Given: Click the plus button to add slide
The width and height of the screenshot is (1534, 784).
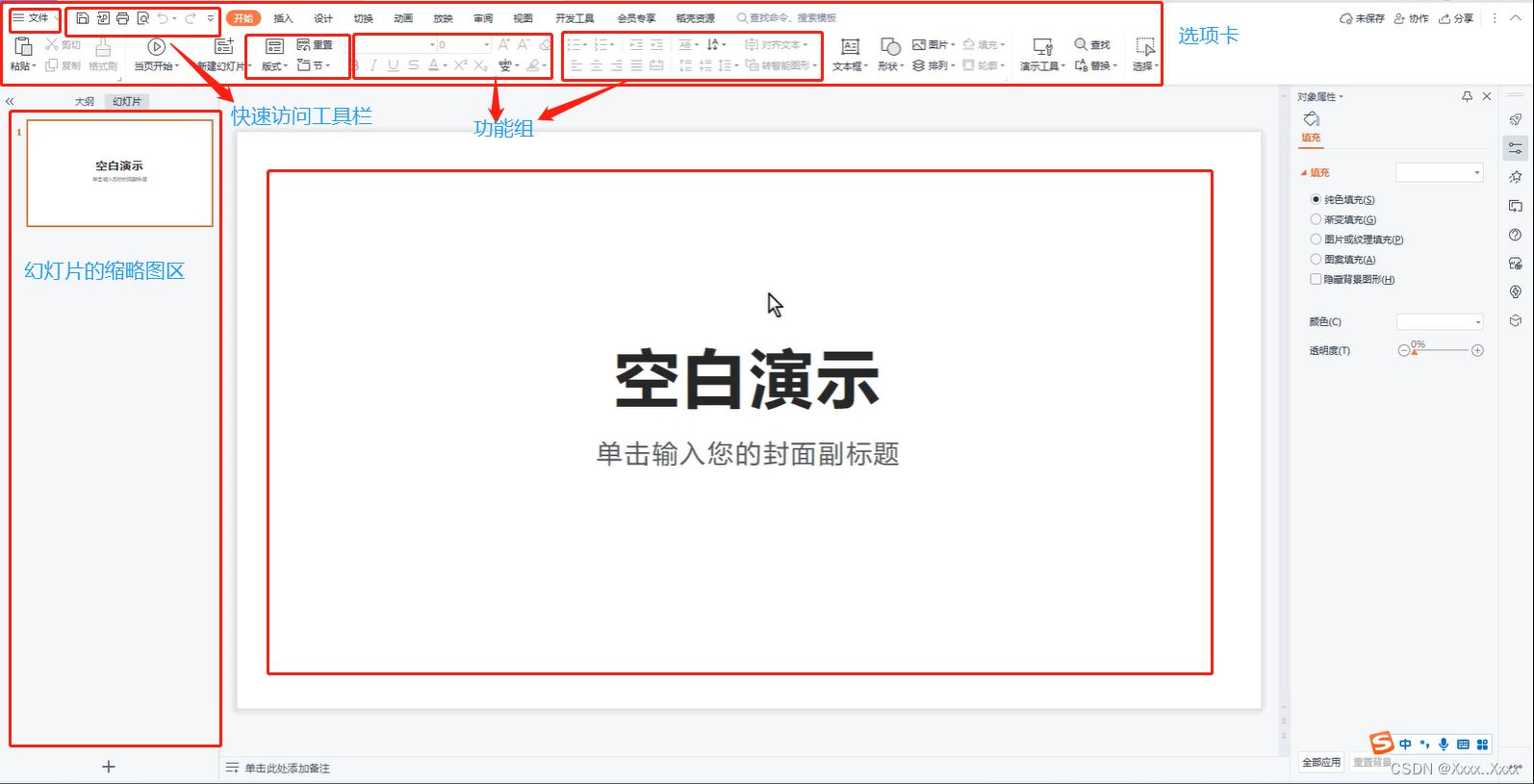Looking at the screenshot, I should click(x=109, y=767).
